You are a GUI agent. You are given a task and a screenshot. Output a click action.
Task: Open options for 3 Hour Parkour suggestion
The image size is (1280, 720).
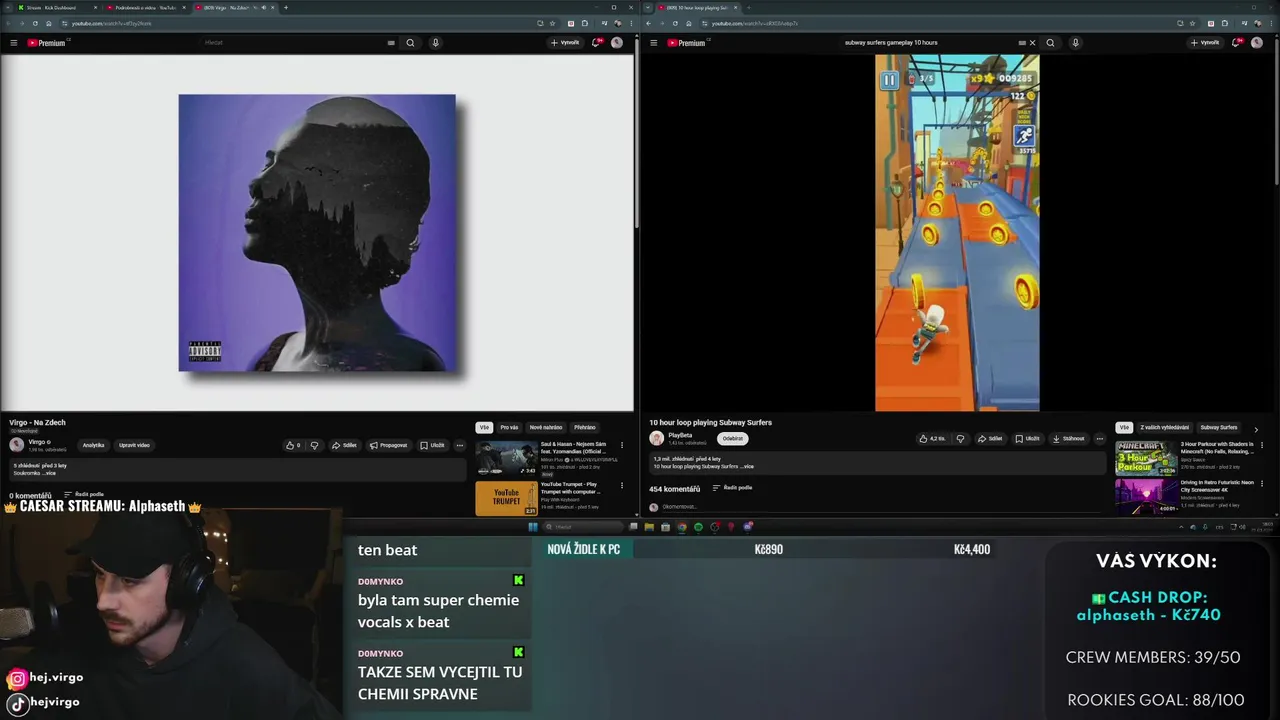[x=1262, y=445]
